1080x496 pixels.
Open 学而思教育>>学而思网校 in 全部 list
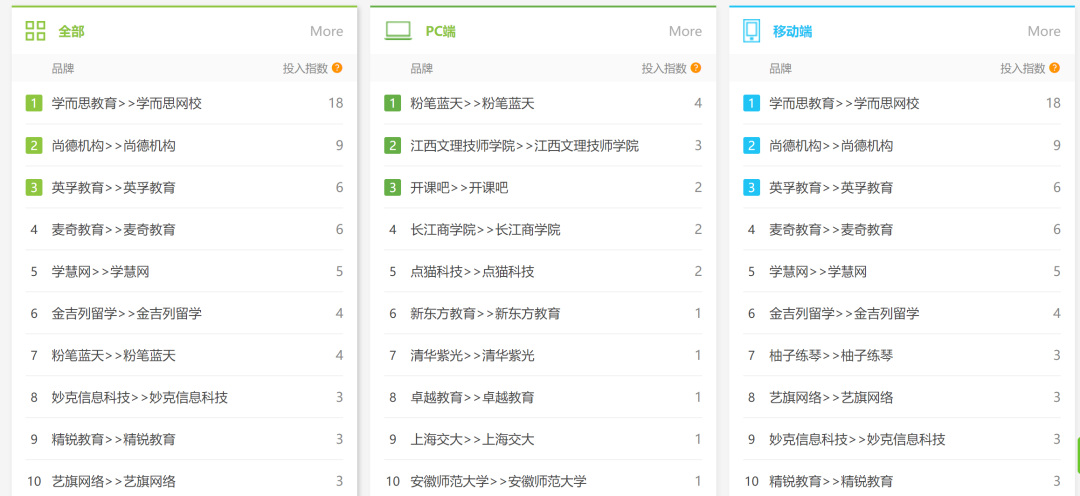pos(127,103)
